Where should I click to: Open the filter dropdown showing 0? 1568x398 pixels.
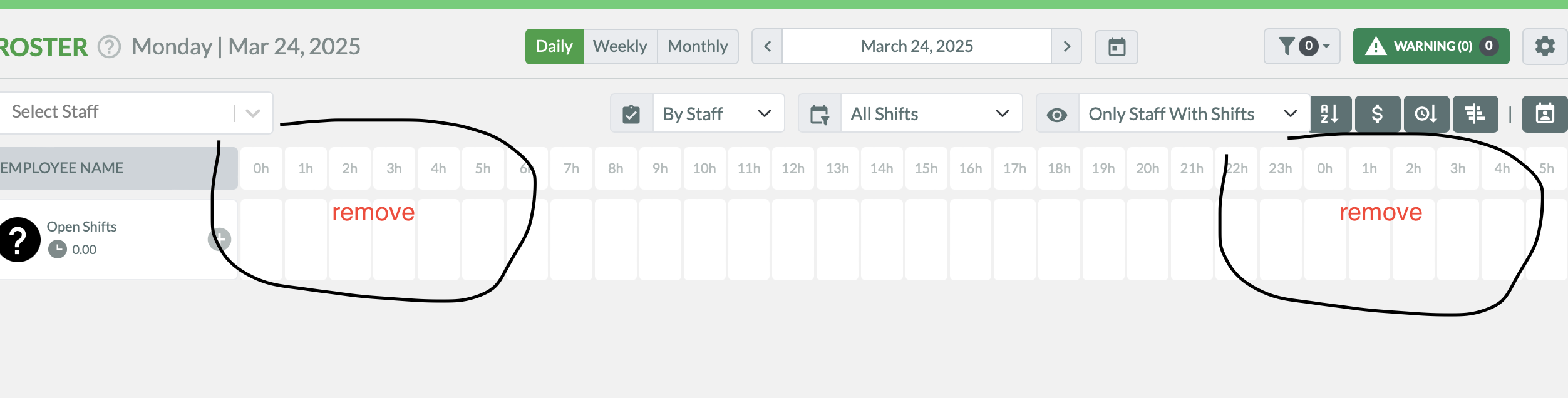point(1302,46)
